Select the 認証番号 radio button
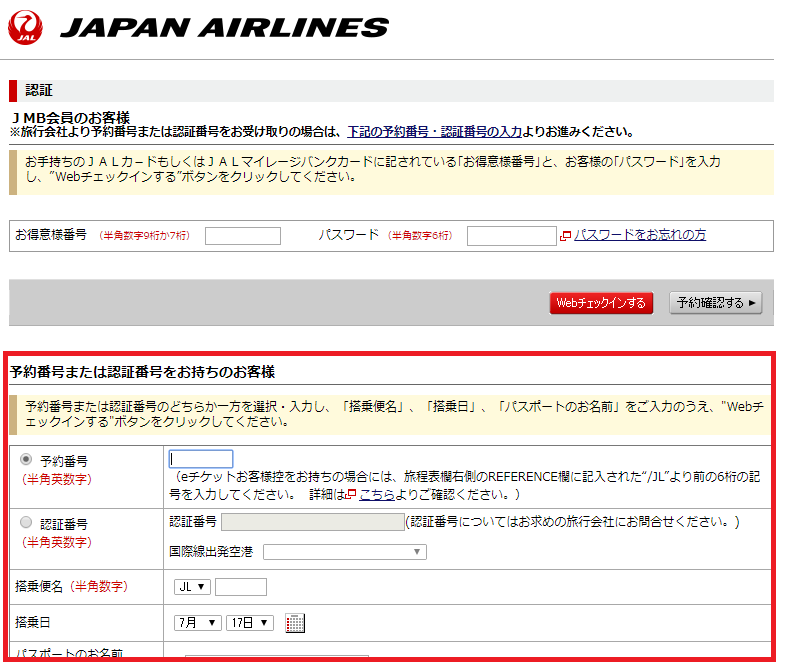Image resolution: width=790 pixels, height=662 pixels. 26,522
